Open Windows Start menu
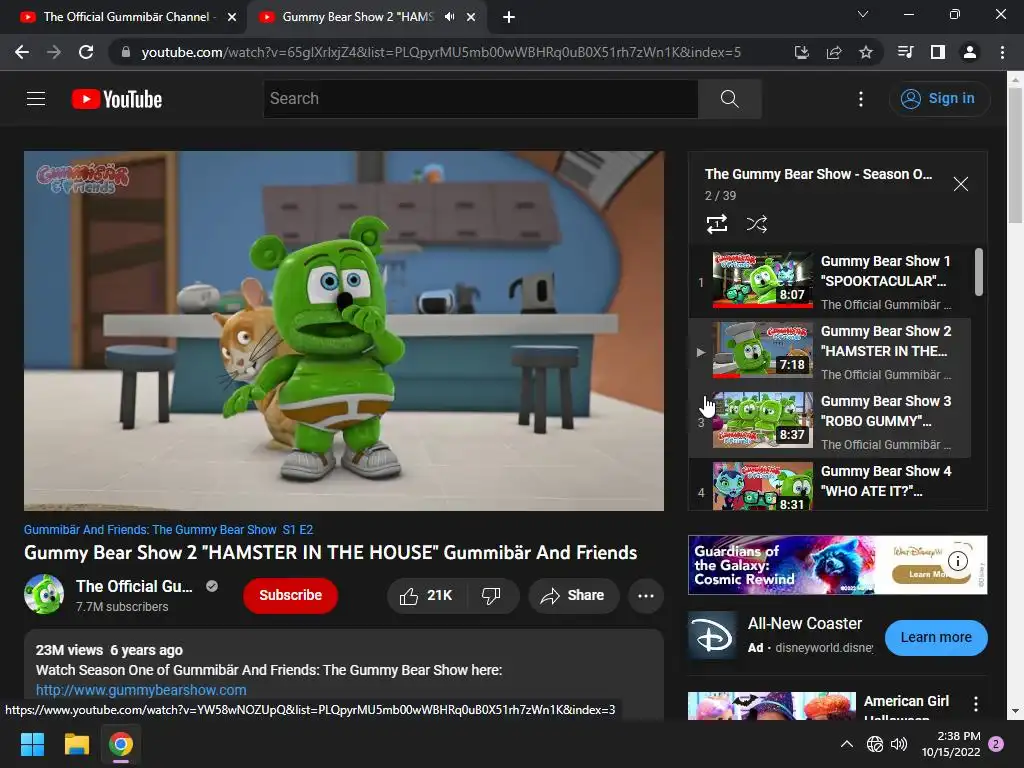 pyautogui.click(x=32, y=744)
